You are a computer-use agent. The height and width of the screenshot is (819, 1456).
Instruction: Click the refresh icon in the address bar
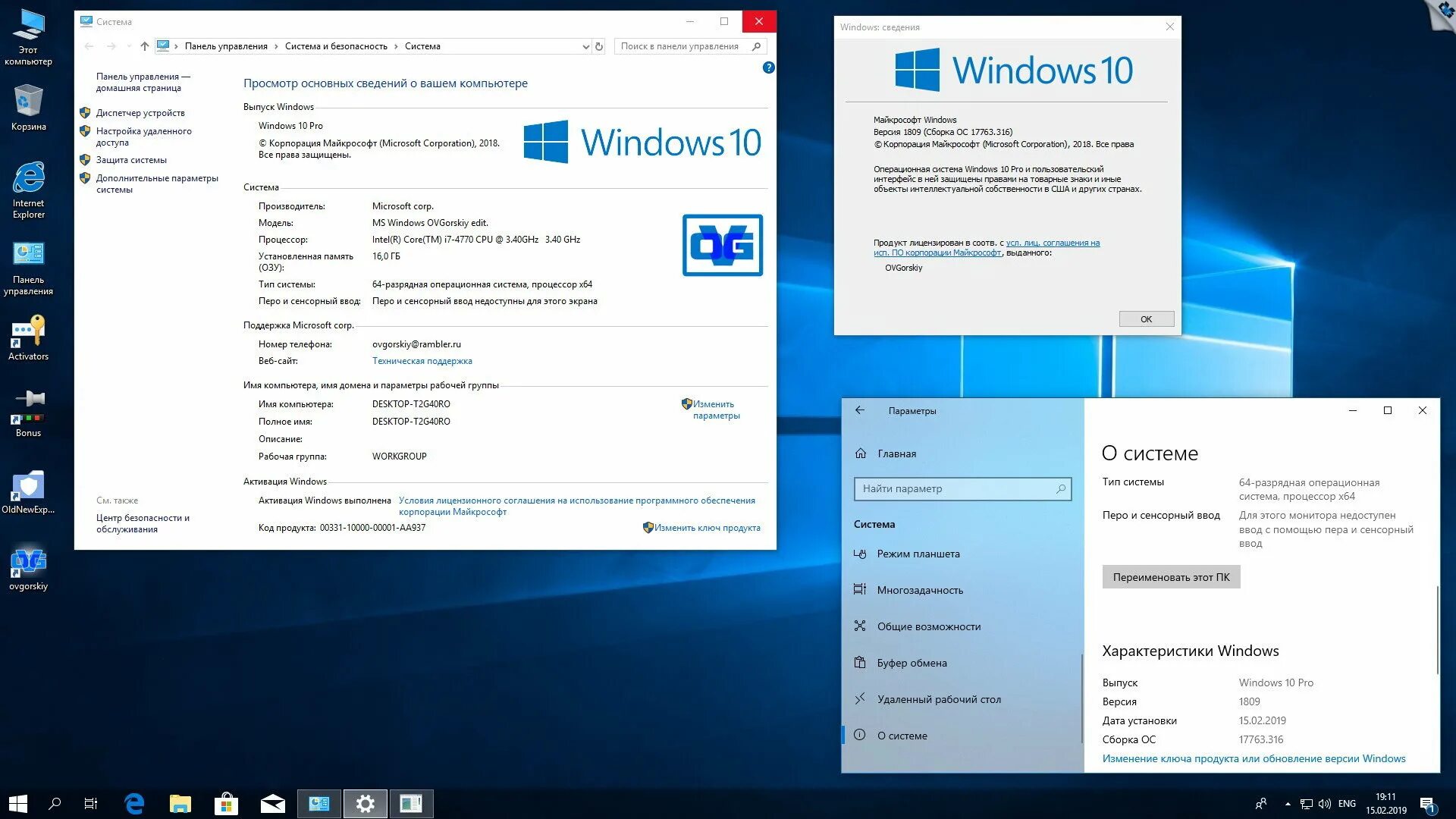(599, 46)
